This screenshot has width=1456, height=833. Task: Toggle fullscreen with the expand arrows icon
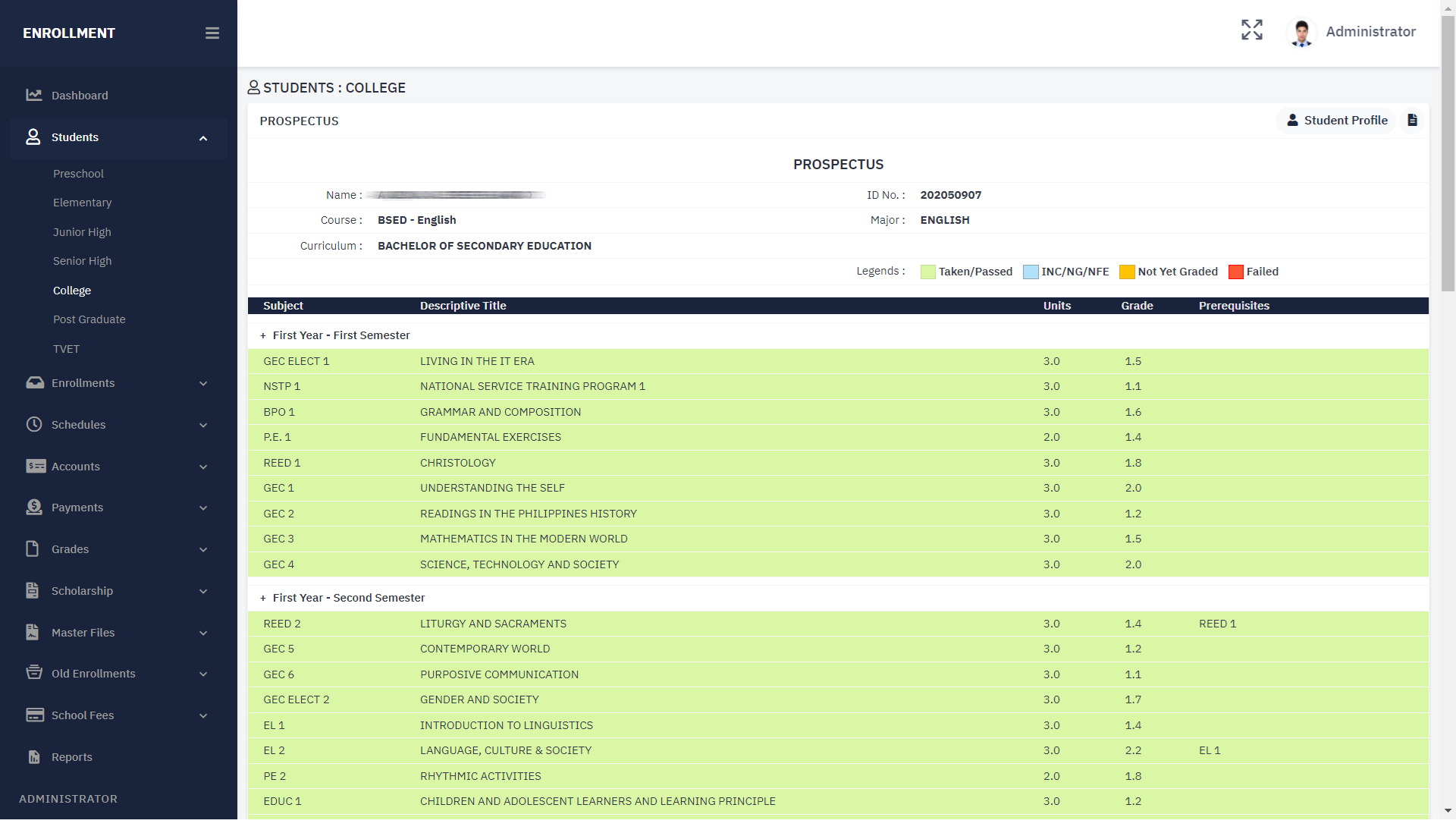1251,30
